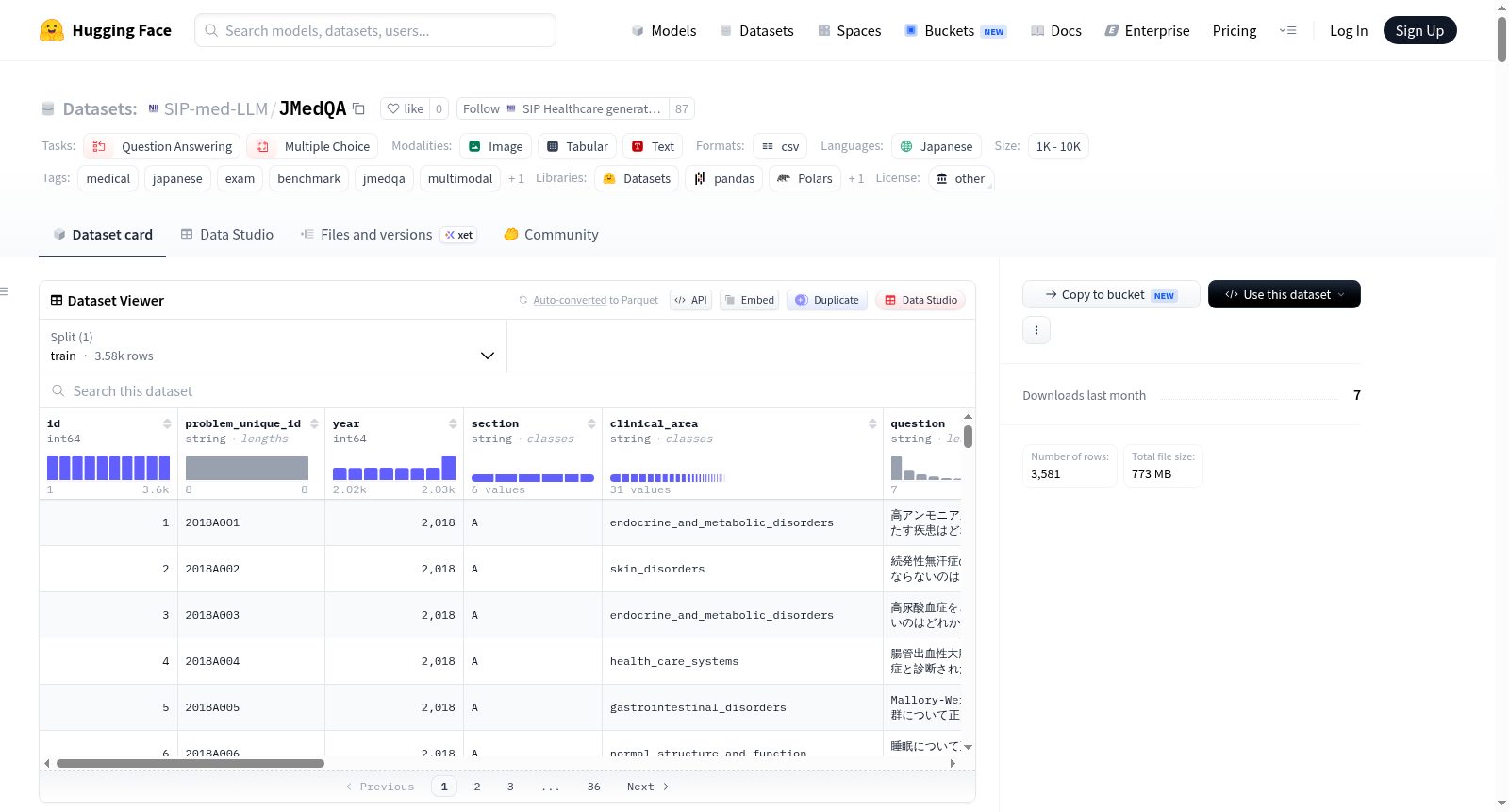Screen dimensions: 1509x812
Task: Click the table's horizontal scrollbar
Action: click(x=191, y=763)
